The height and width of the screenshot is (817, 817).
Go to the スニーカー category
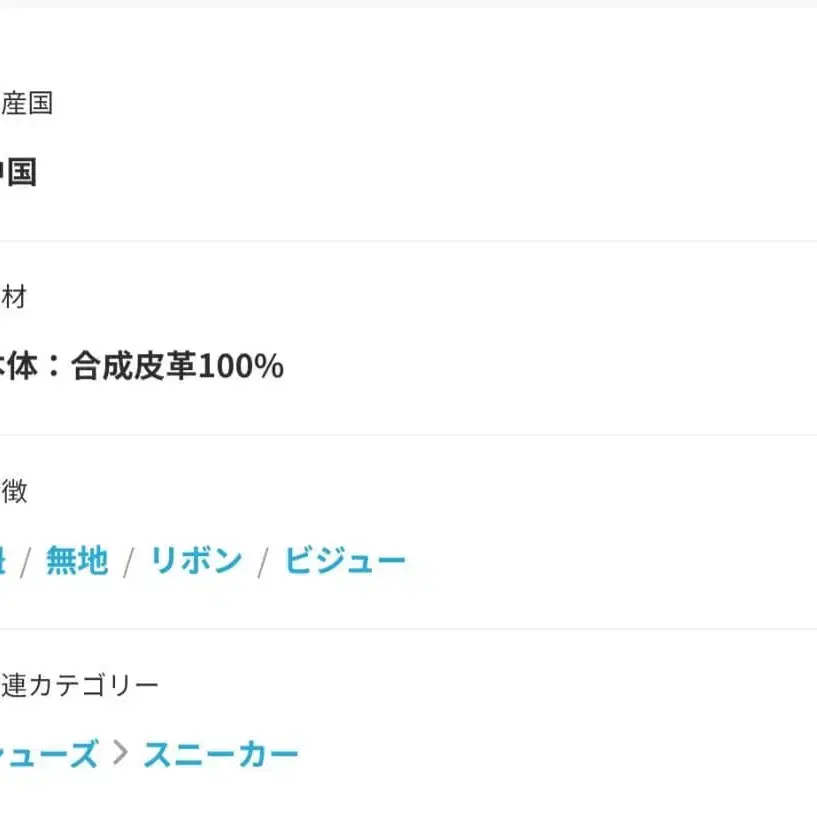[221, 754]
